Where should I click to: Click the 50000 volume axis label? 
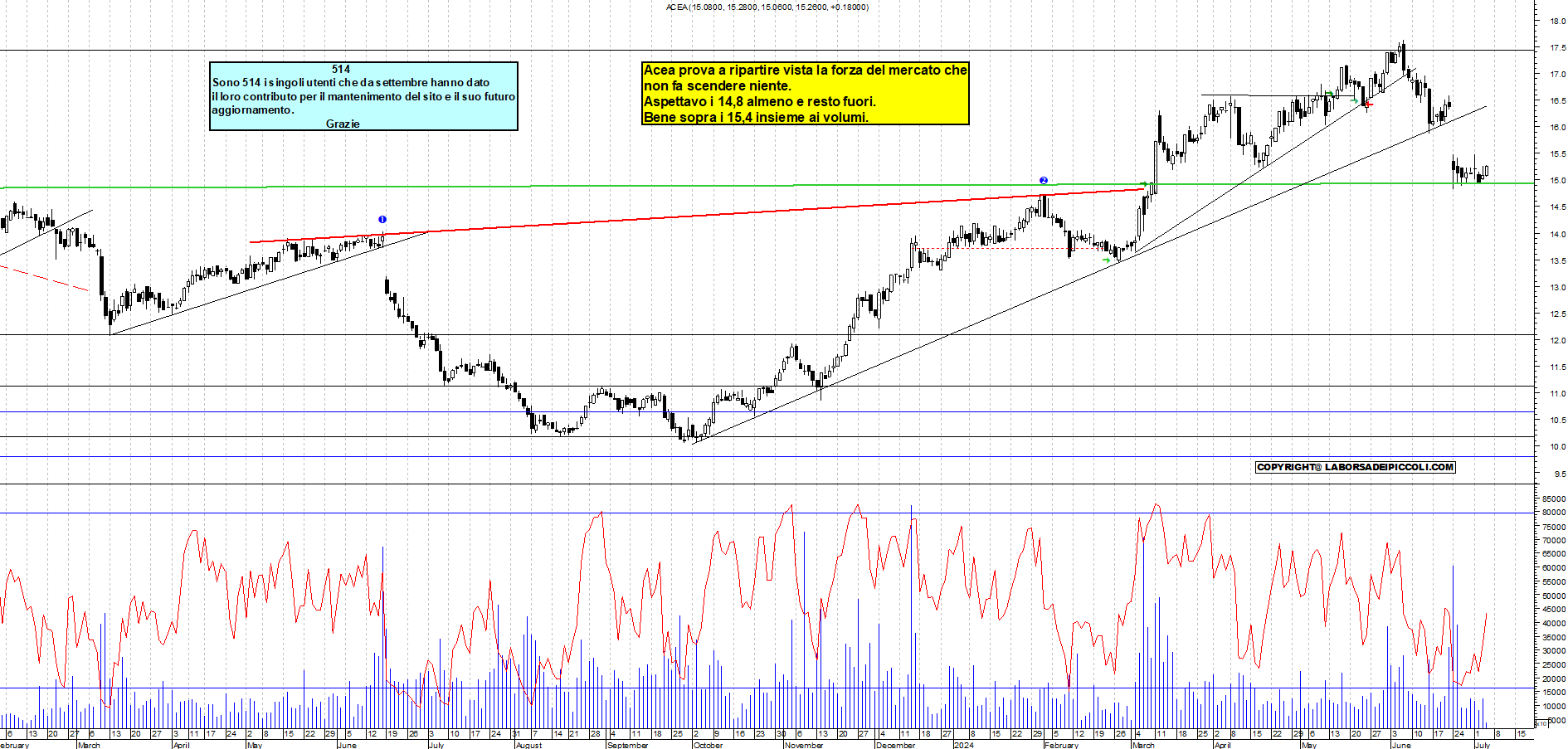(1554, 596)
